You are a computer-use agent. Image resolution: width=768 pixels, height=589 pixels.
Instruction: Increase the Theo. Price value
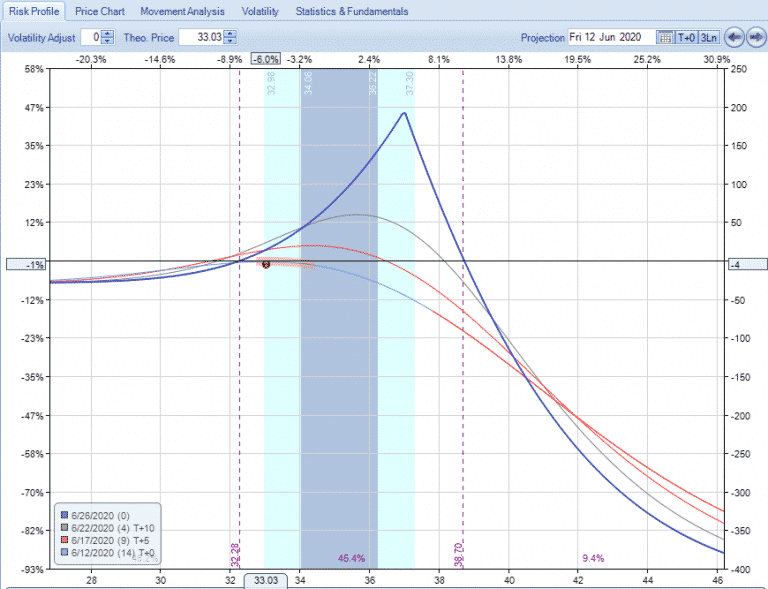pyautogui.click(x=230, y=34)
